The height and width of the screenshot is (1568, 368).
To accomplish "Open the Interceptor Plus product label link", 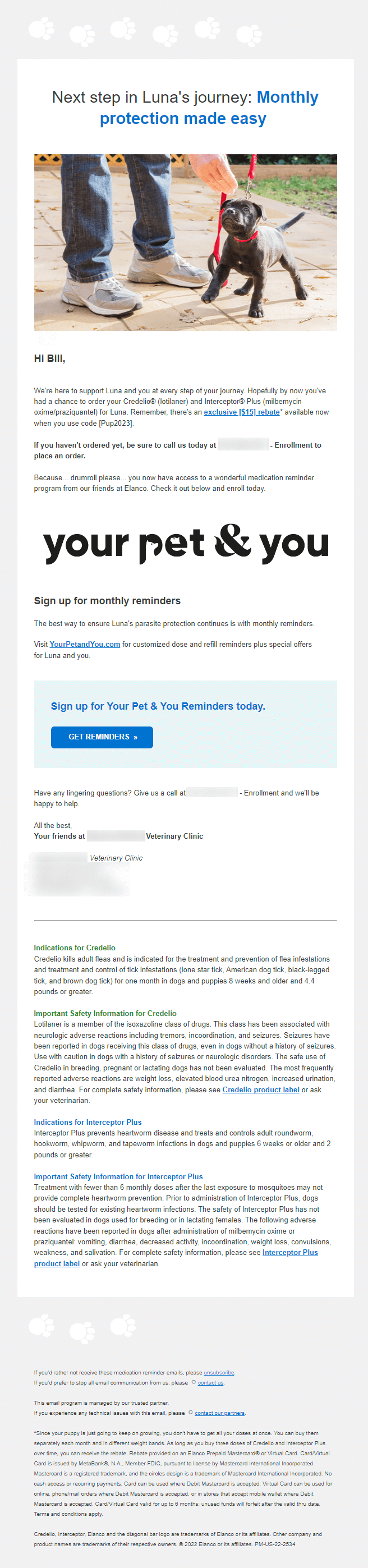I will [176, 1258].
